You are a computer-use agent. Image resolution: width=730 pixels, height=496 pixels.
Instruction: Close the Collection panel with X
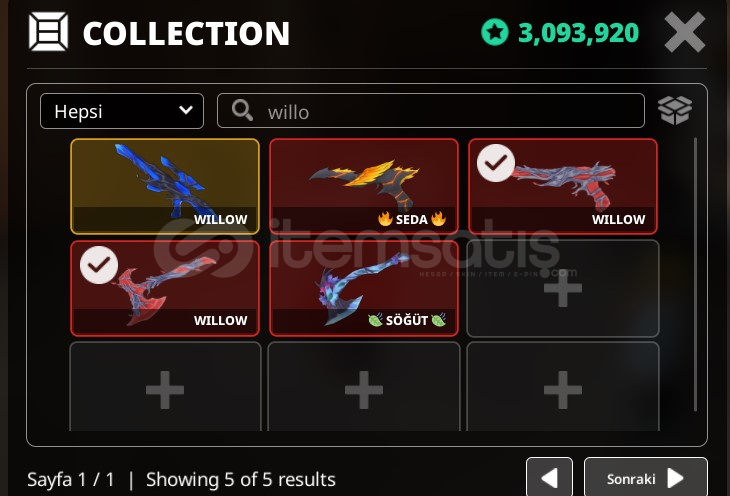pyautogui.click(x=684, y=32)
